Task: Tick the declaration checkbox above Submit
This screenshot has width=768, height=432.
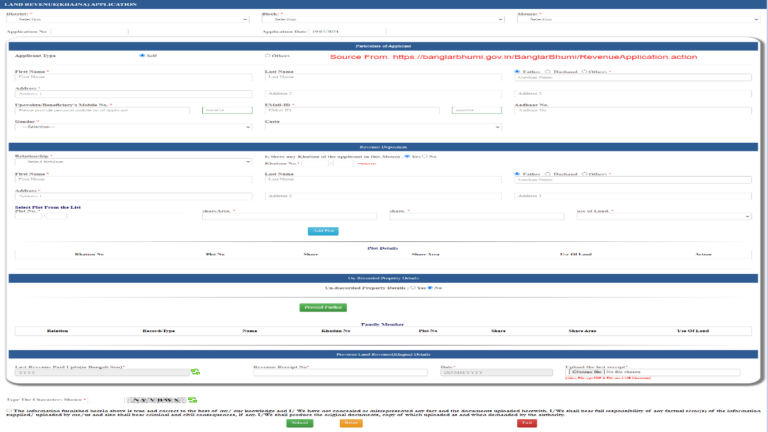Action: click(8, 410)
